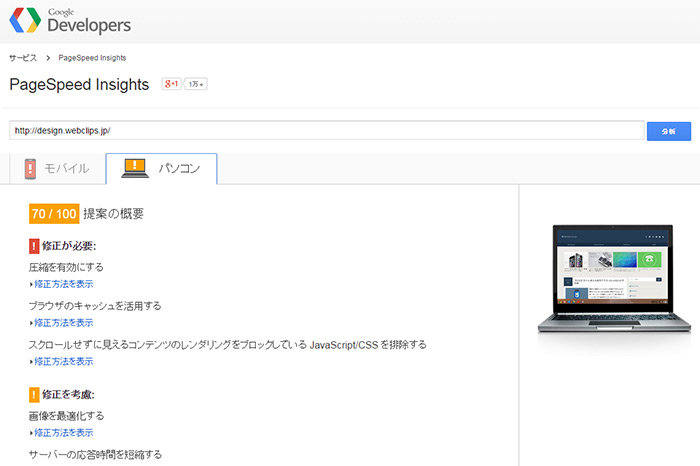
Task: Click the 提案の概要 heading
Action: pos(113,214)
